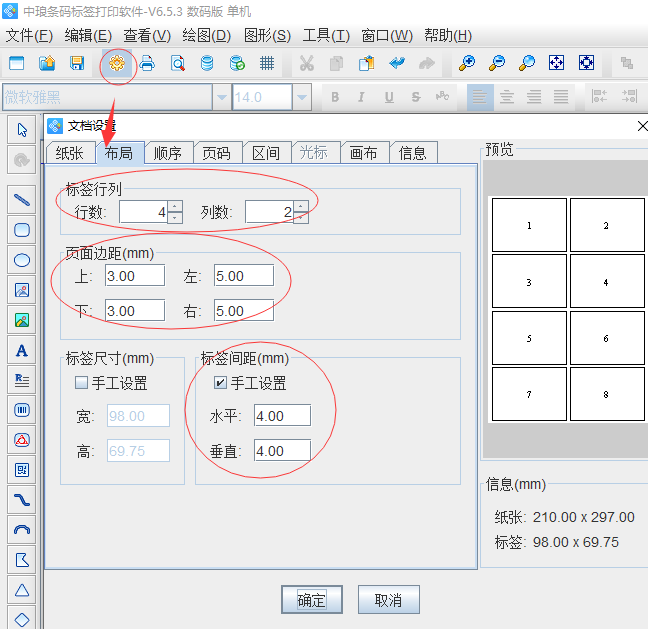The image size is (648, 629).
Task: Select the QR code tool in sidebar
Action: (21, 469)
